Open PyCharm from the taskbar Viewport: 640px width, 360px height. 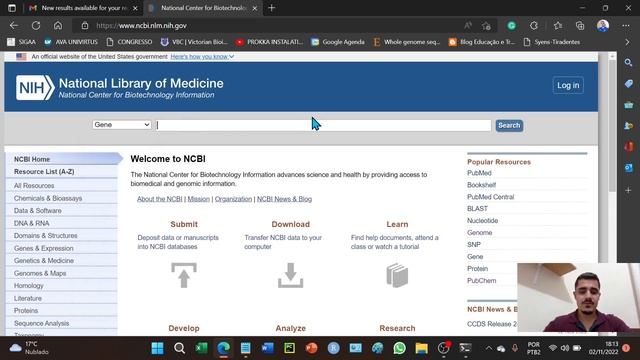pos(289,348)
